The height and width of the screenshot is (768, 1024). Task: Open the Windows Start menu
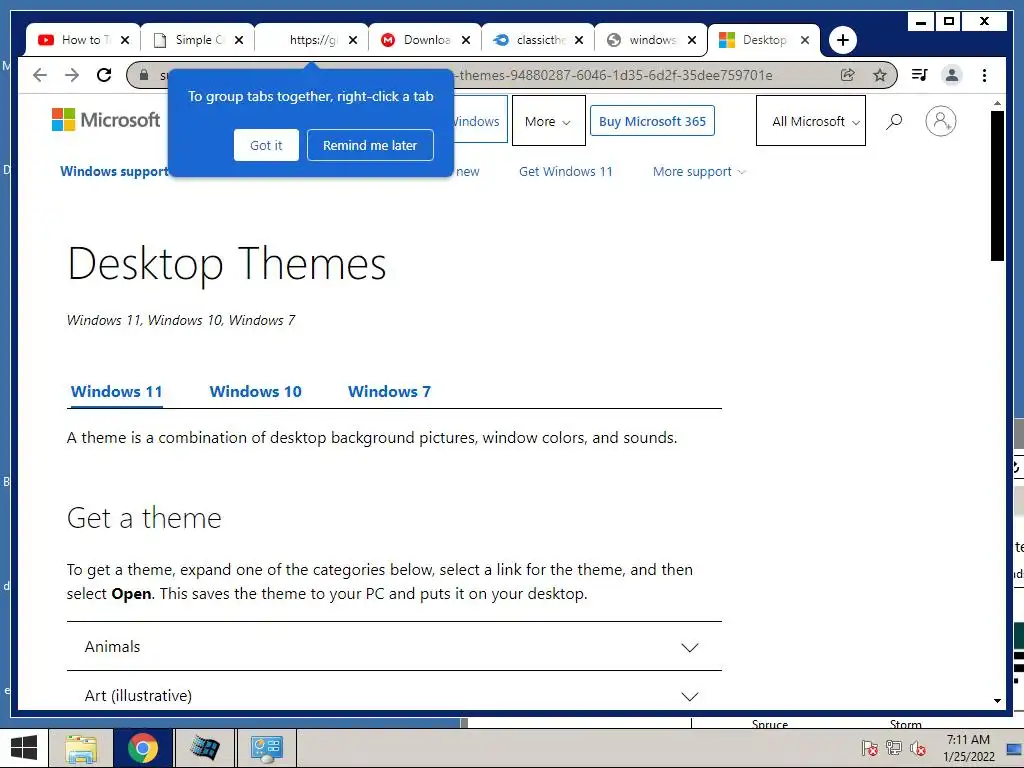tap(24, 748)
